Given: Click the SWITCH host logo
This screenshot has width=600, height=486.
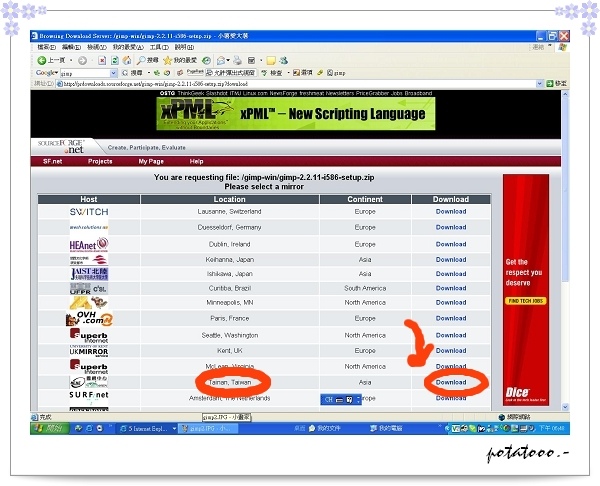Looking at the screenshot, I should [89, 212].
